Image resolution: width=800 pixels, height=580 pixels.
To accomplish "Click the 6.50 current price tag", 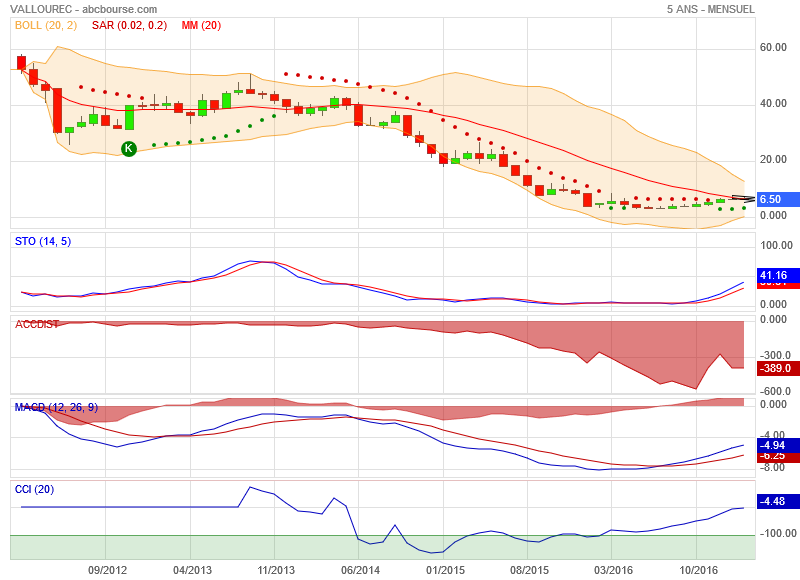I will pos(778,199).
